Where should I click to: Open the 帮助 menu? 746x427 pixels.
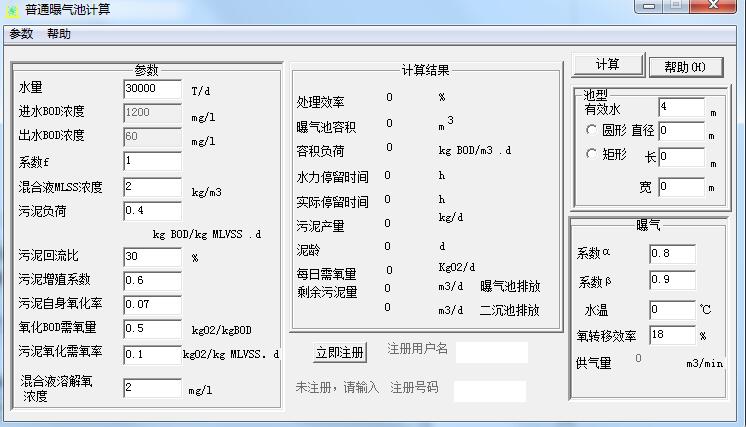pyautogui.click(x=59, y=34)
